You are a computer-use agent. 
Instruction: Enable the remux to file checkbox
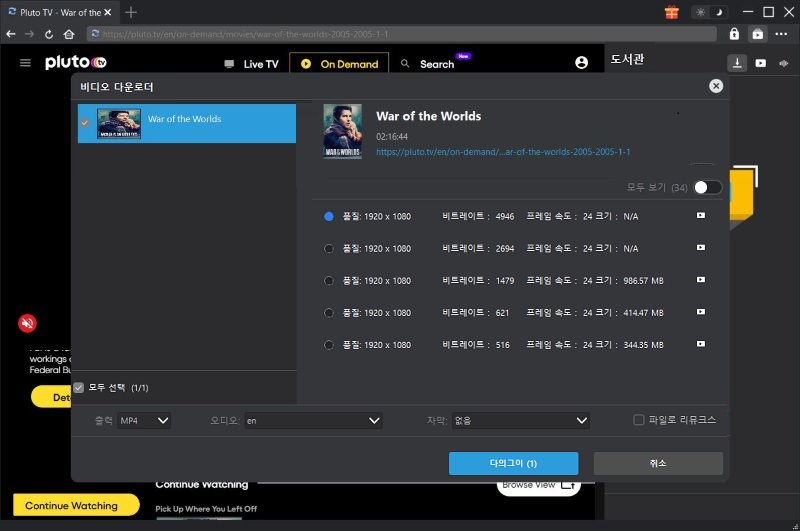coord(638,420)
